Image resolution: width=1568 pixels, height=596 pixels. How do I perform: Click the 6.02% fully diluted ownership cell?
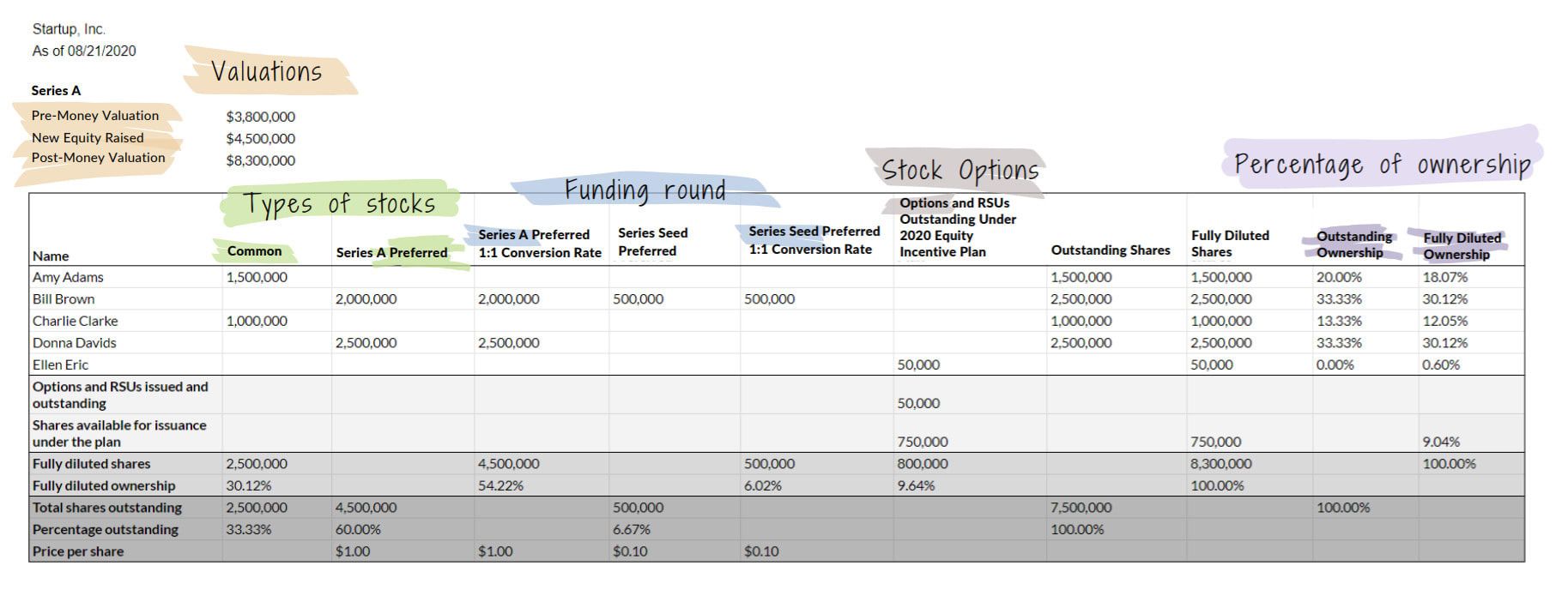point(762,485)
